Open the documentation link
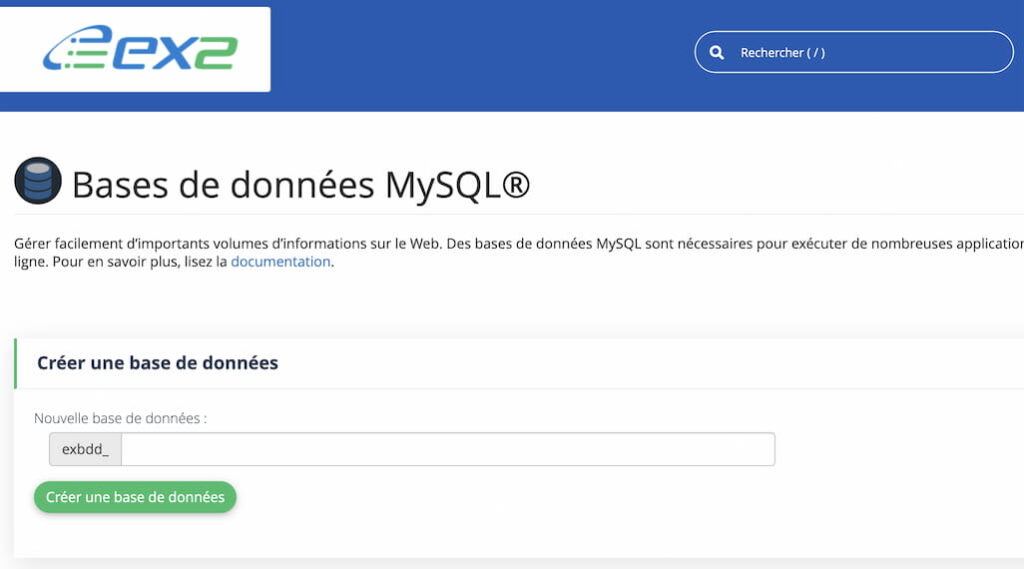The height and width of the screenshot is (569, 1024). [280, 261]
